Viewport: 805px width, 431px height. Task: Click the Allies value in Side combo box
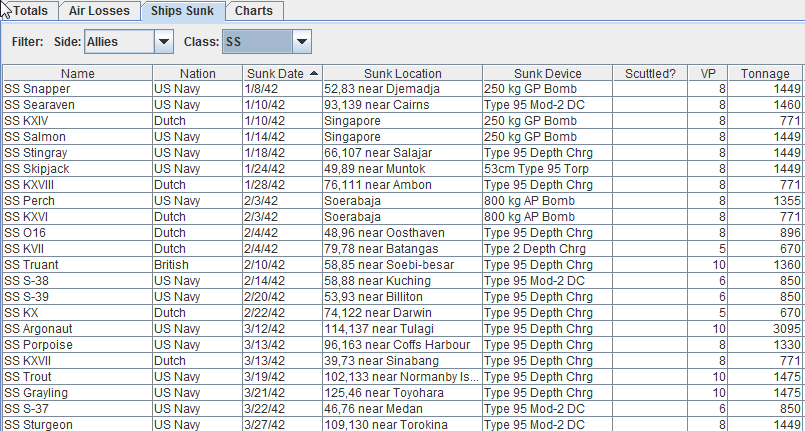click(x=119, y=42)
